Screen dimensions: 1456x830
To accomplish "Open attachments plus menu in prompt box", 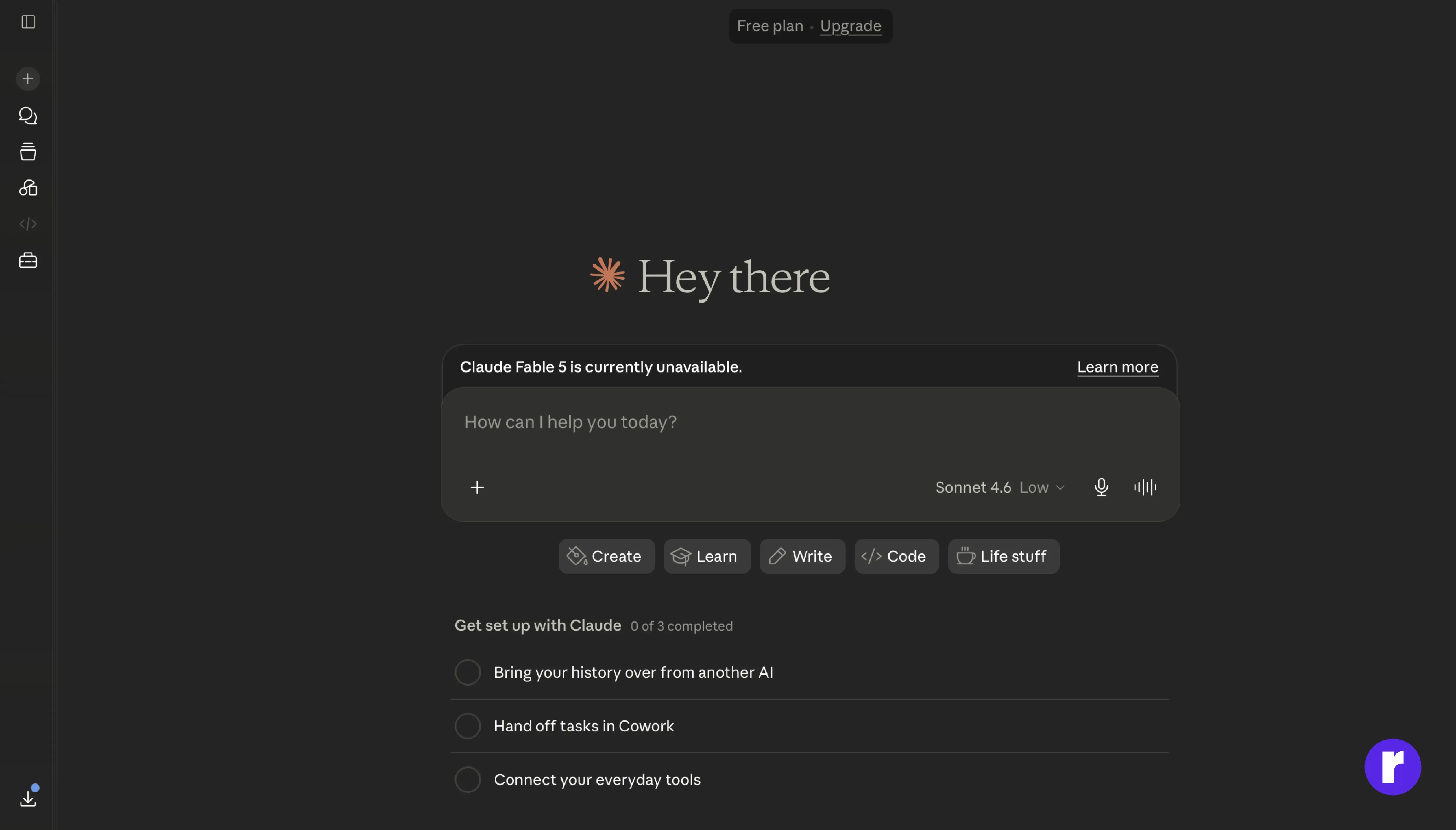I will point(477,488).
